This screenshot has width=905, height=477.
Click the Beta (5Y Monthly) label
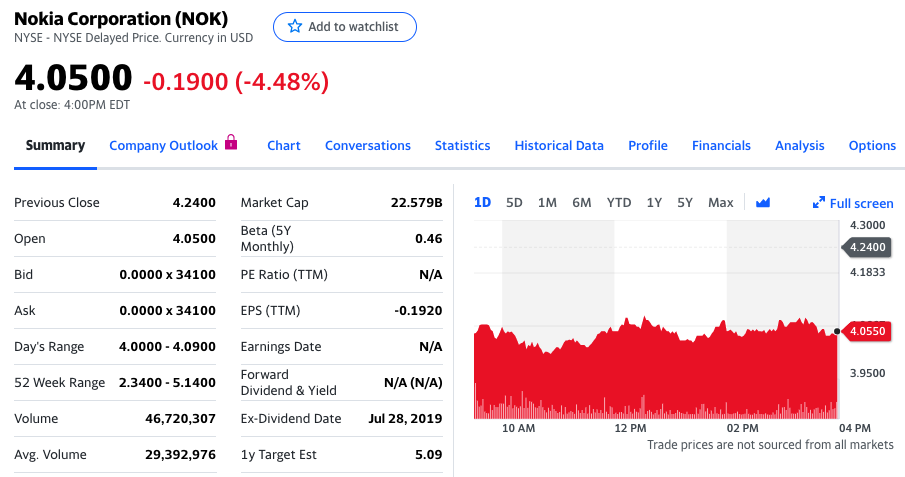[x=267, y=238]
